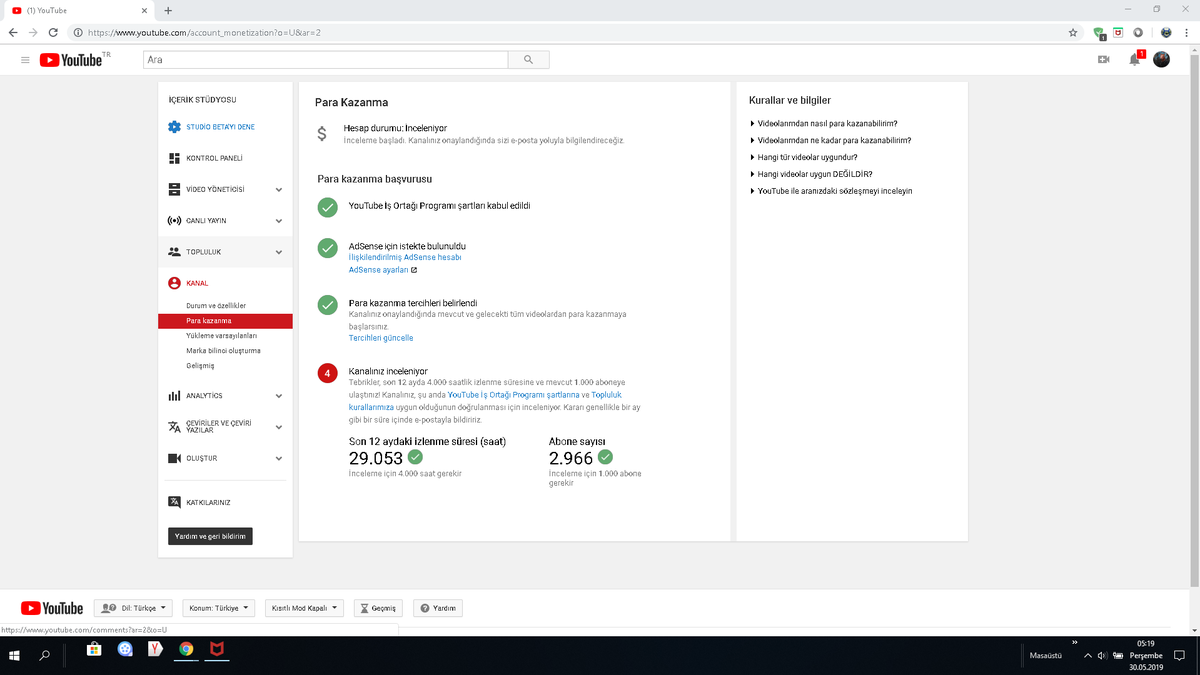
Task: Bookmark this page with the star icon
Action: tap(1073, 32)
